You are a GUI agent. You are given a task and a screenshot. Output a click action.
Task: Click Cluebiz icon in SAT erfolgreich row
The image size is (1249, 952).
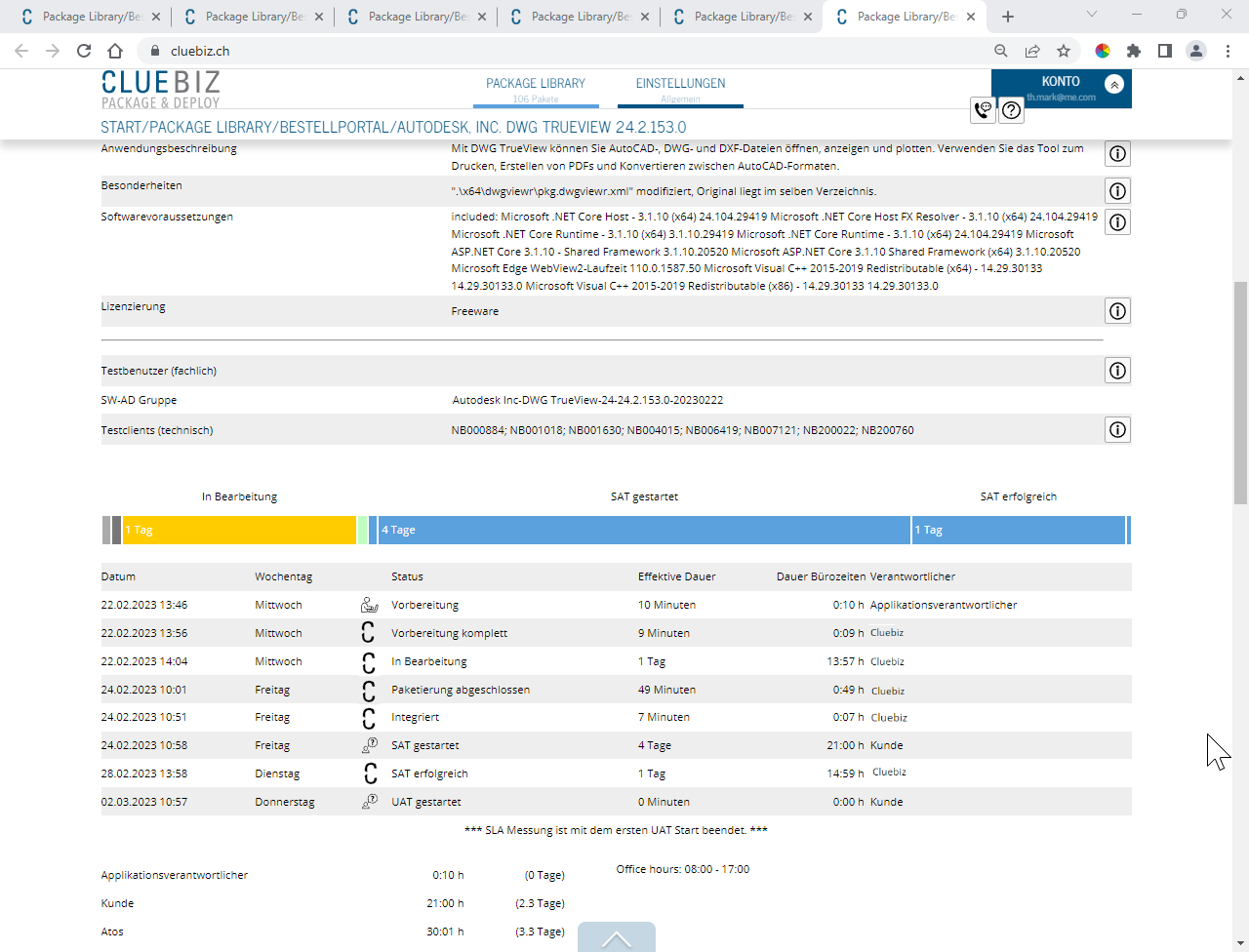(x=370, y=773)
